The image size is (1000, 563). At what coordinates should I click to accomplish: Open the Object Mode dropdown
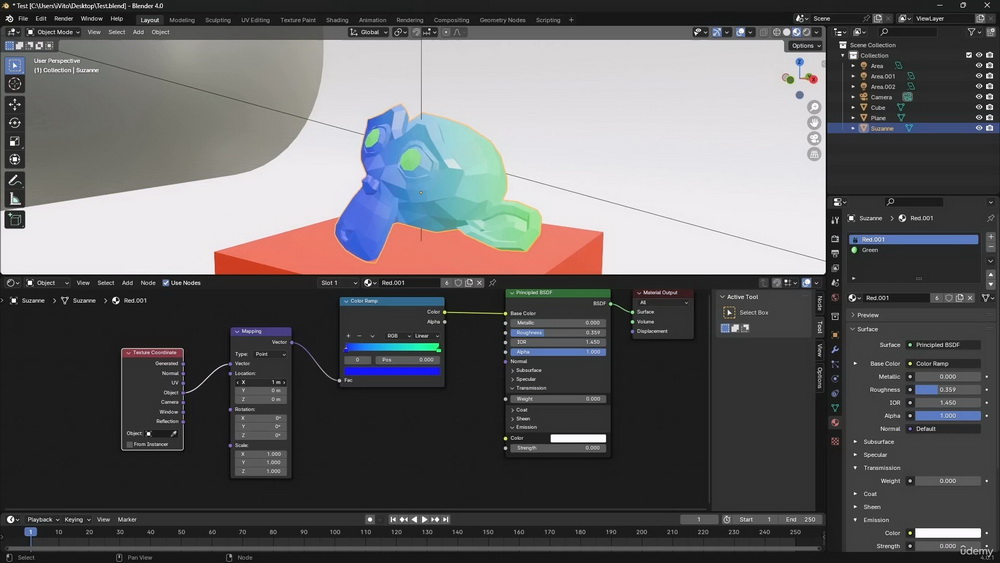point(53,32)
